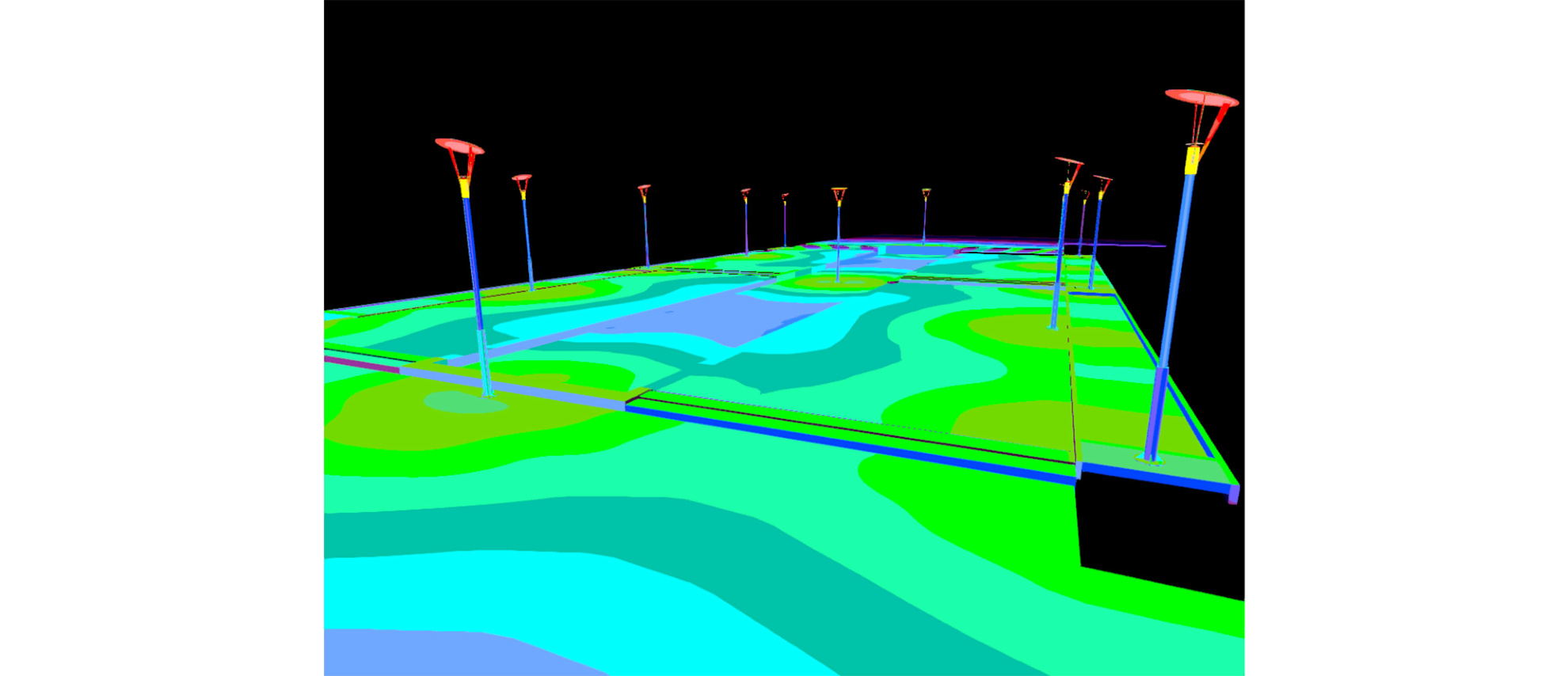This screenshot has height=676, width=1568.
Task: Click the red disc head of the nearest right lamp
Action: pyautogui.click(x=1200, y=98)
